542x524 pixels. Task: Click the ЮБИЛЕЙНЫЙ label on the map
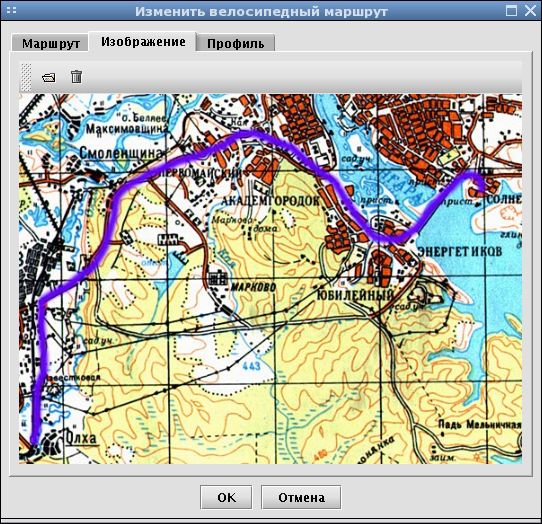tap(355, 295)
